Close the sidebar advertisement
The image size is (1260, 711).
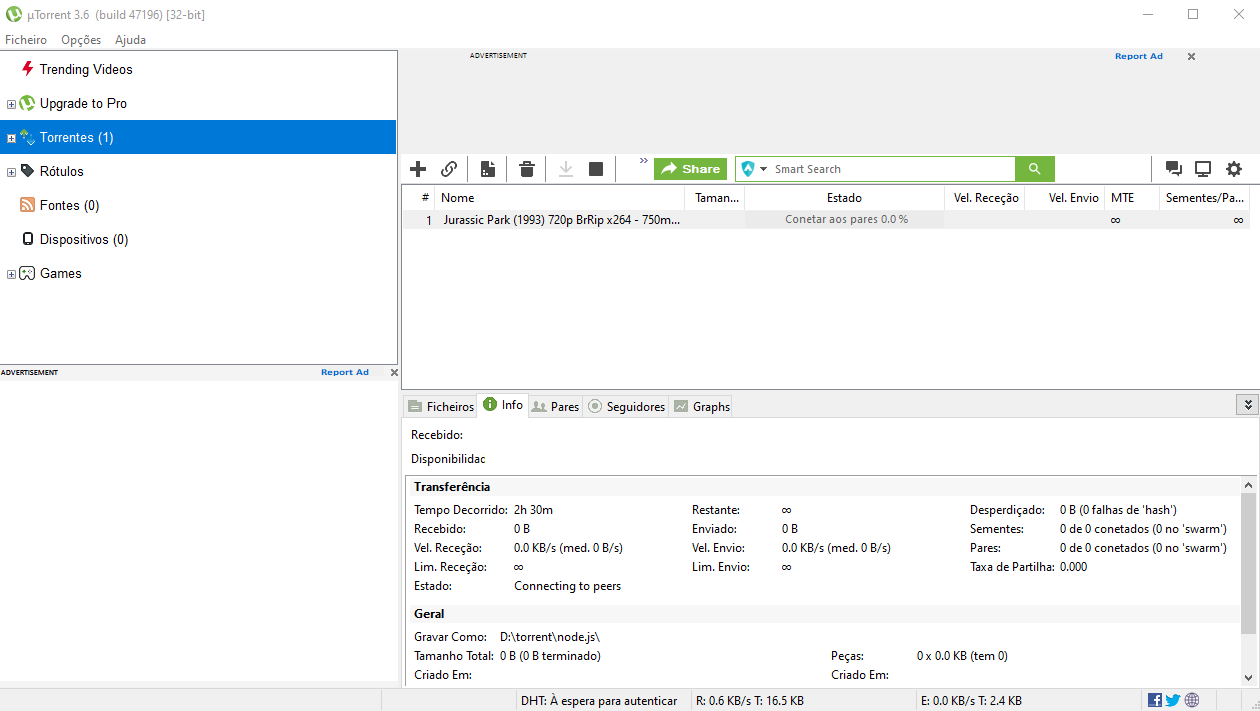tap(394, 372)
